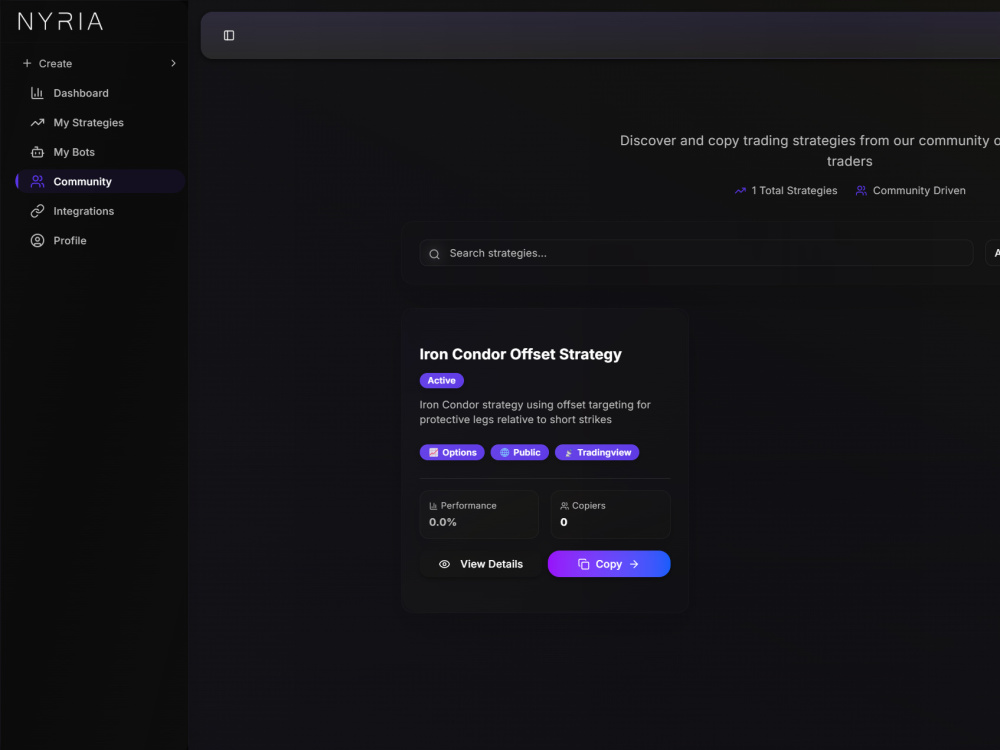Click the plus icon beside Create

(x=27, y=63)
